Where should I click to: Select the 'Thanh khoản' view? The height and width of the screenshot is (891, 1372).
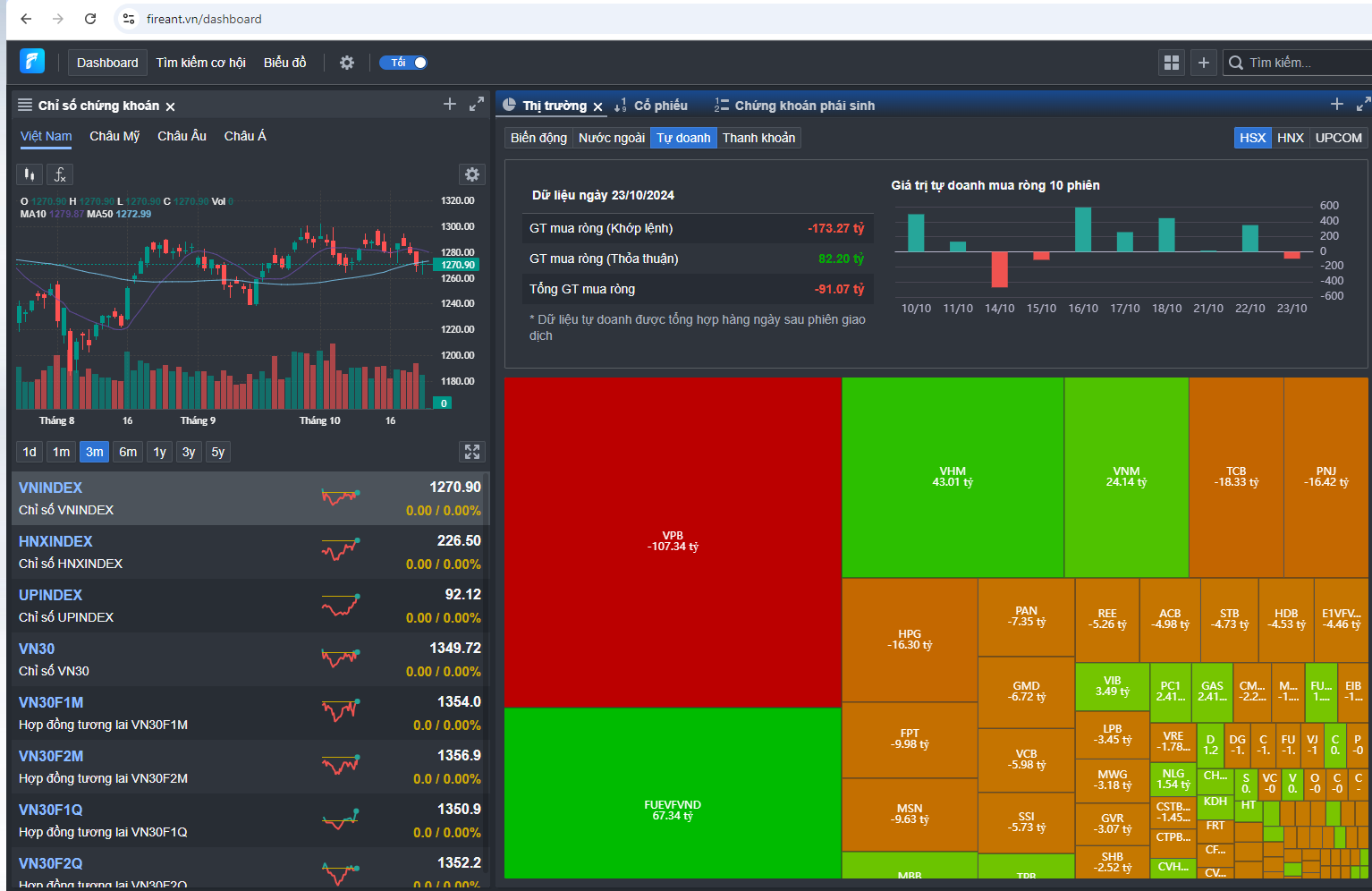758,138
